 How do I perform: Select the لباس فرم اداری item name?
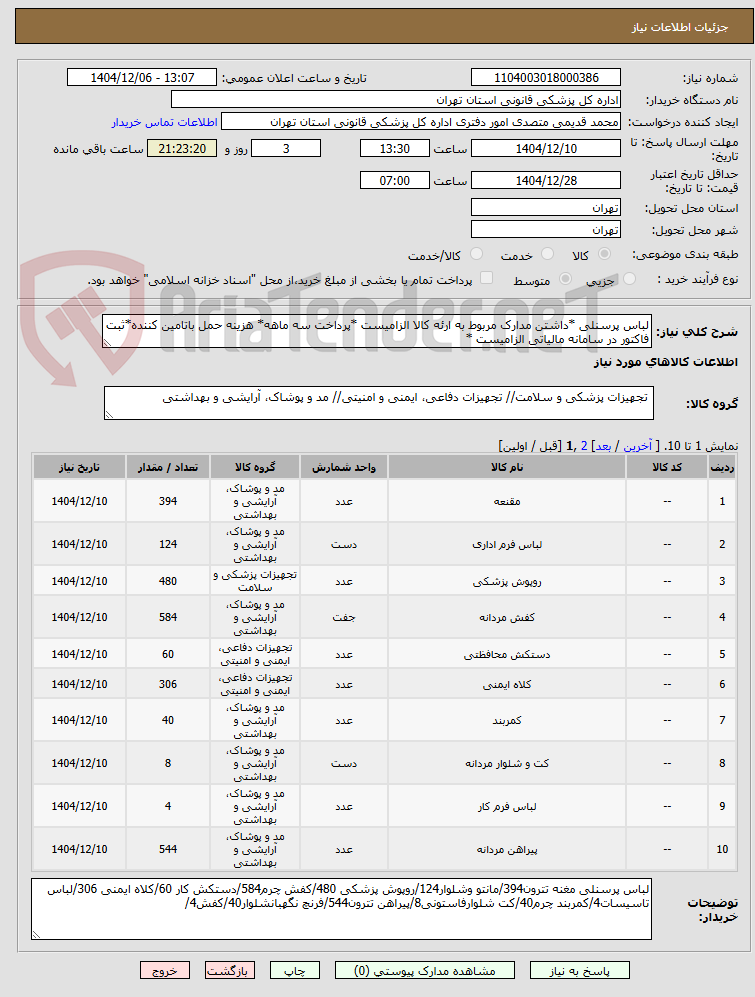(x=507, y=545)
